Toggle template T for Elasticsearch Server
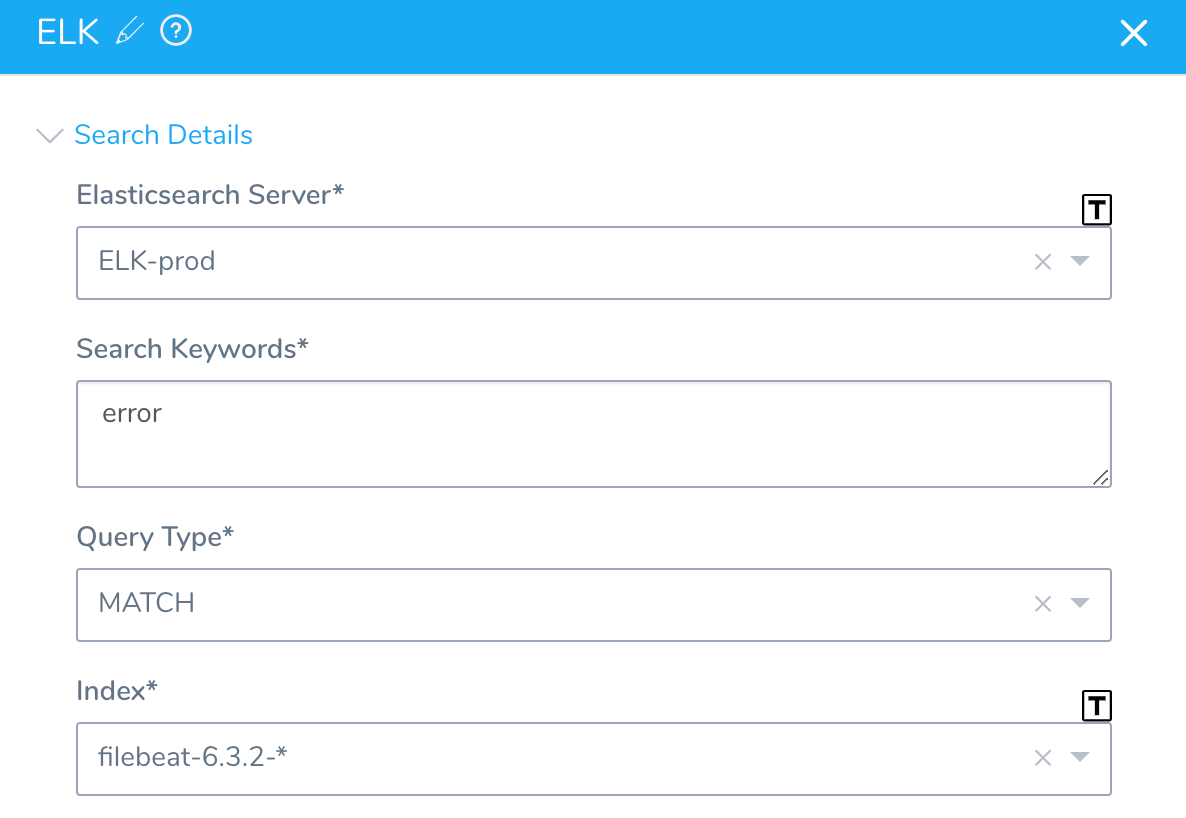This screenshot has height=818, width=1186. 1096,210
